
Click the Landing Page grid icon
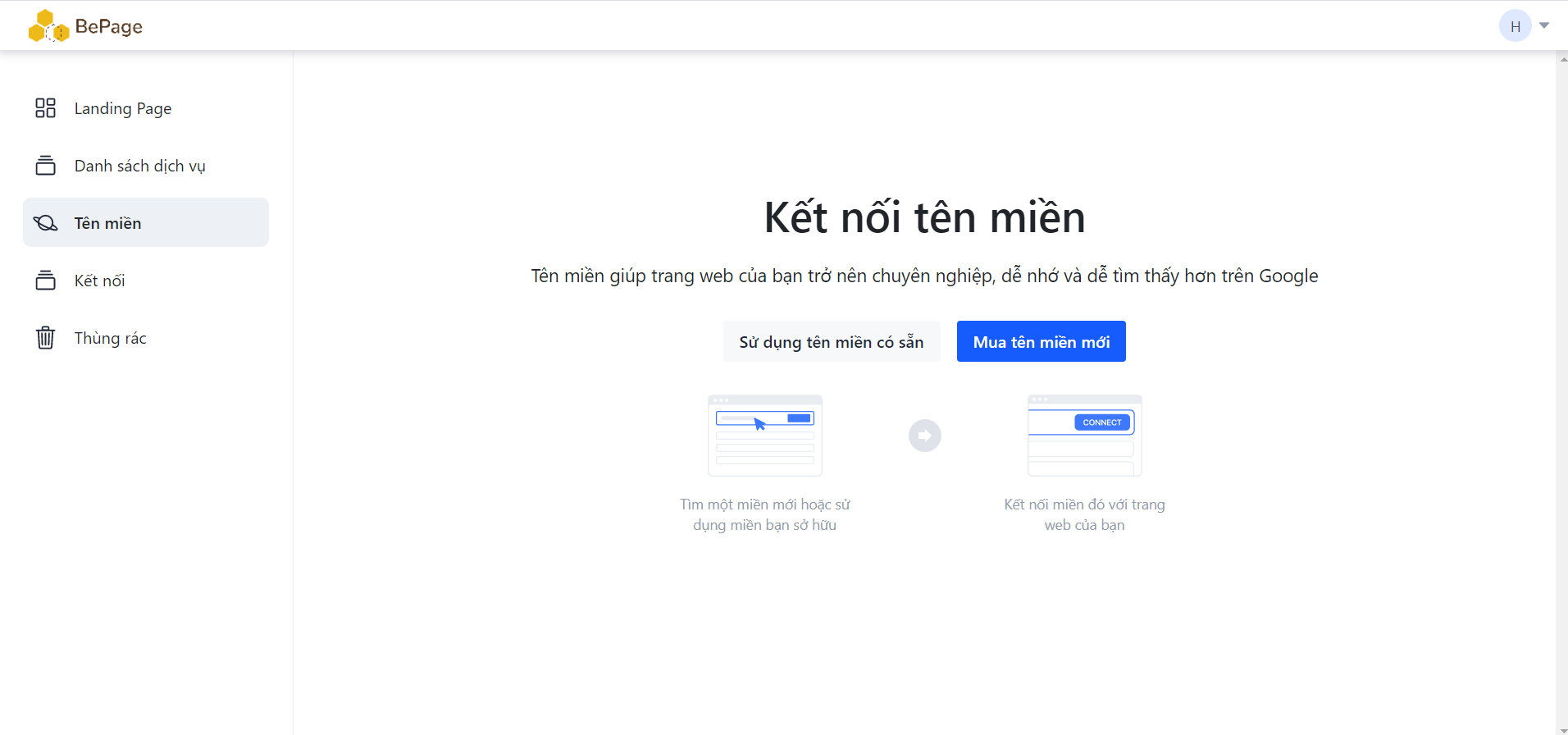tap(45, 108)
